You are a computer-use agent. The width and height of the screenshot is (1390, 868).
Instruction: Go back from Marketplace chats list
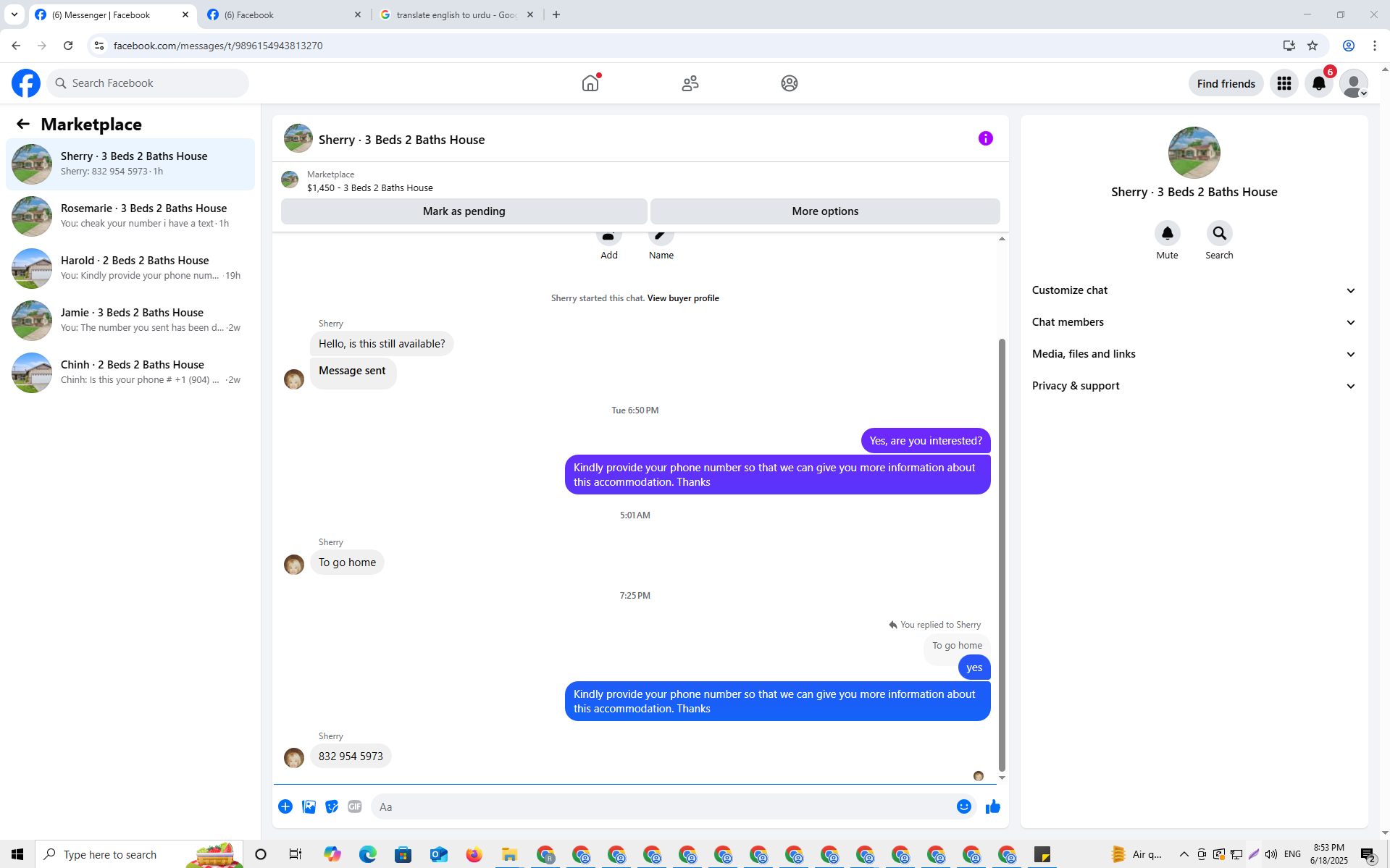click(x=23, y=124)
